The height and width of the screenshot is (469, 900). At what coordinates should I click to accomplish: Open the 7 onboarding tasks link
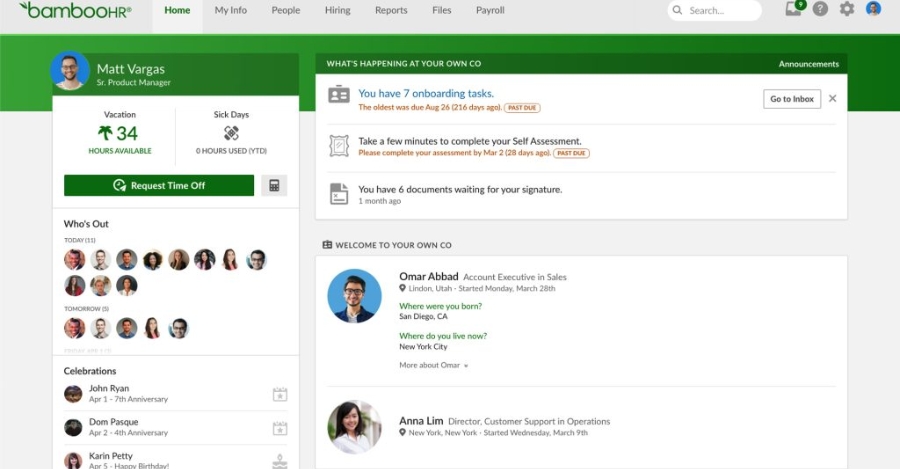click(426, 93)
